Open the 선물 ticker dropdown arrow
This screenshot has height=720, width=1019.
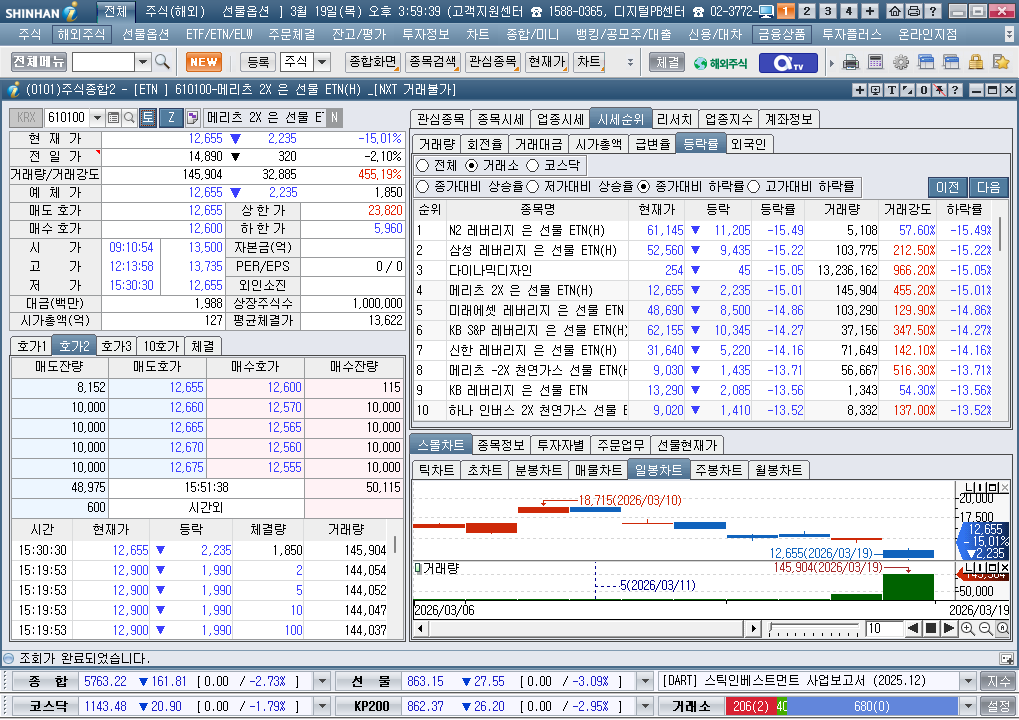pos(645,681)
